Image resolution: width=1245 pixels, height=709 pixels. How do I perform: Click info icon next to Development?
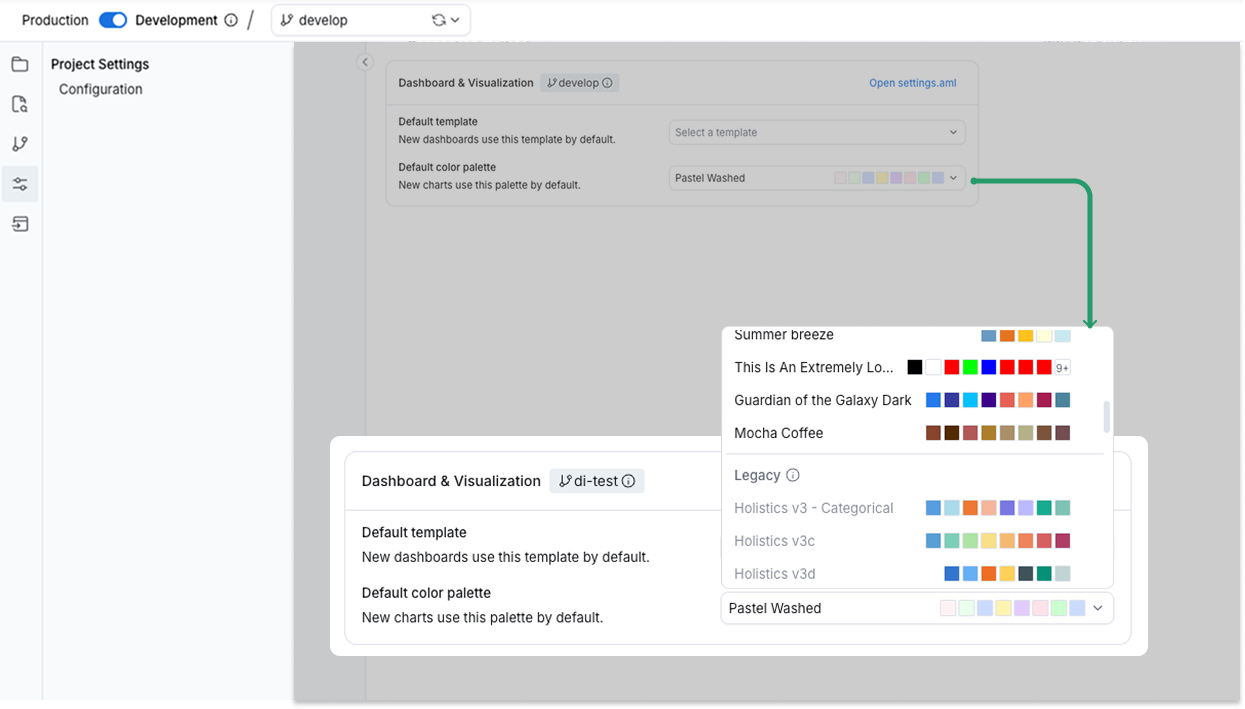231,20
